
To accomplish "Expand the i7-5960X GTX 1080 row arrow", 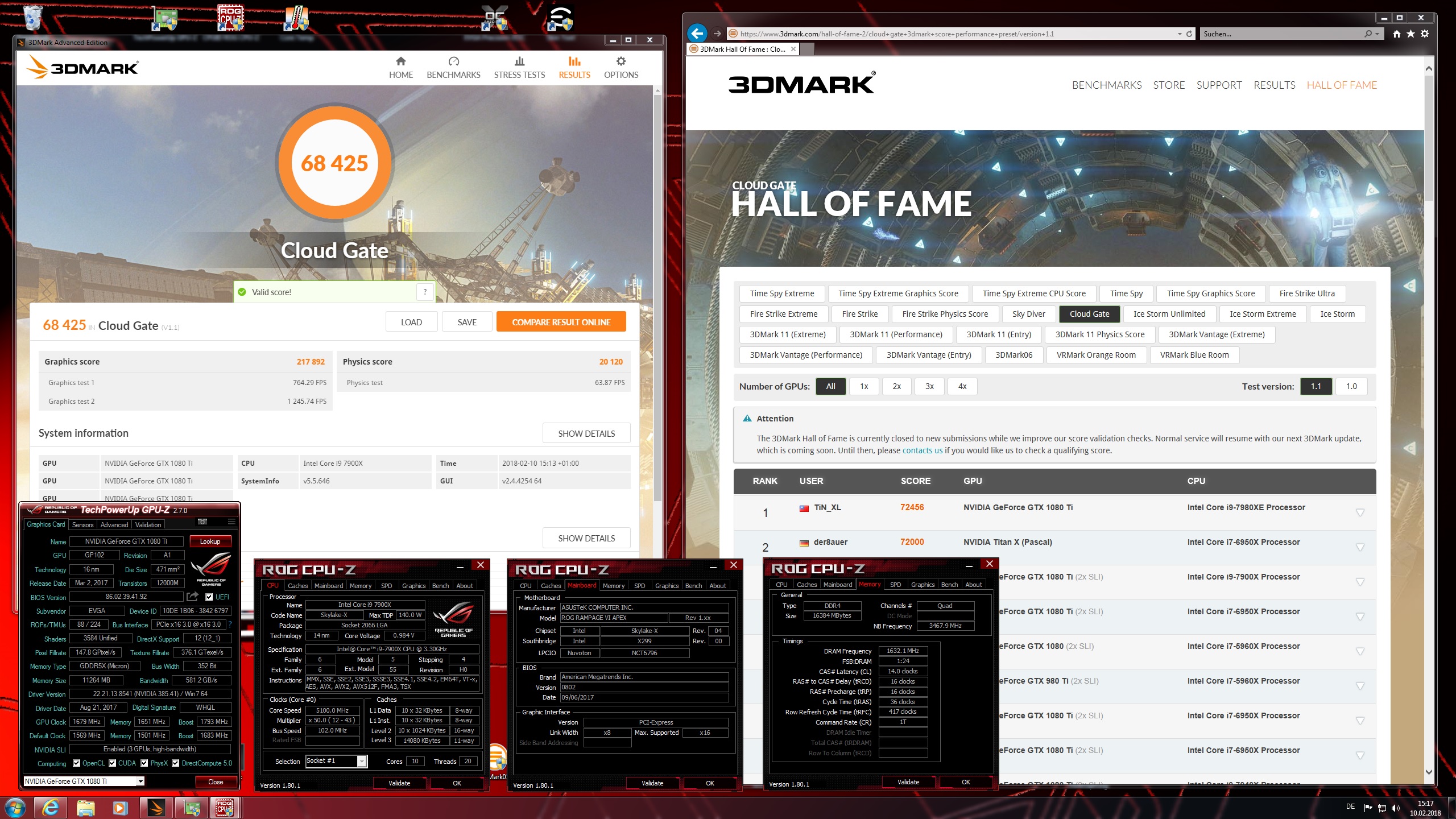I will pyautogui.click(x=1360, y=651).
